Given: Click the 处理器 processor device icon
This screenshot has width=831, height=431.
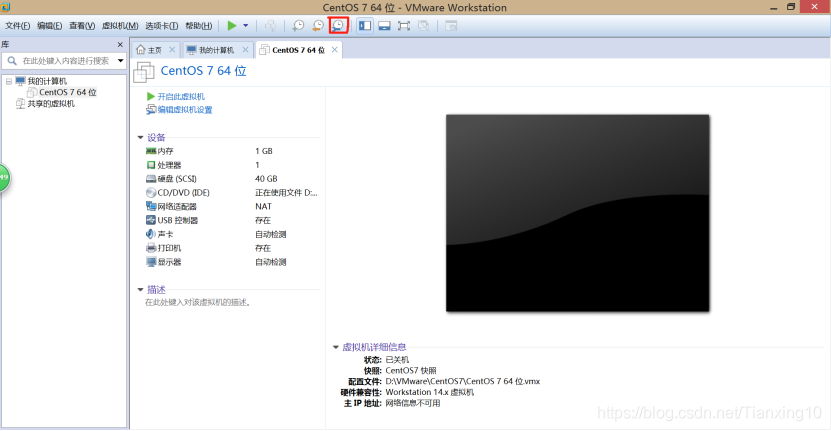Looking at the screenshot, I should [151, 165].
